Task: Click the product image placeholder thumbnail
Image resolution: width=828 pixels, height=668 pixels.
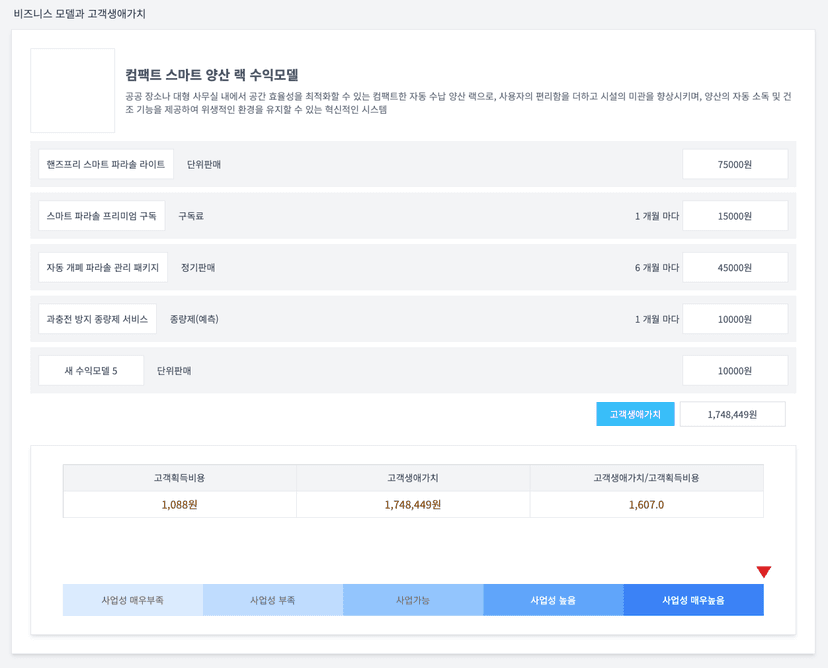Action: click(x=72, y=90)
